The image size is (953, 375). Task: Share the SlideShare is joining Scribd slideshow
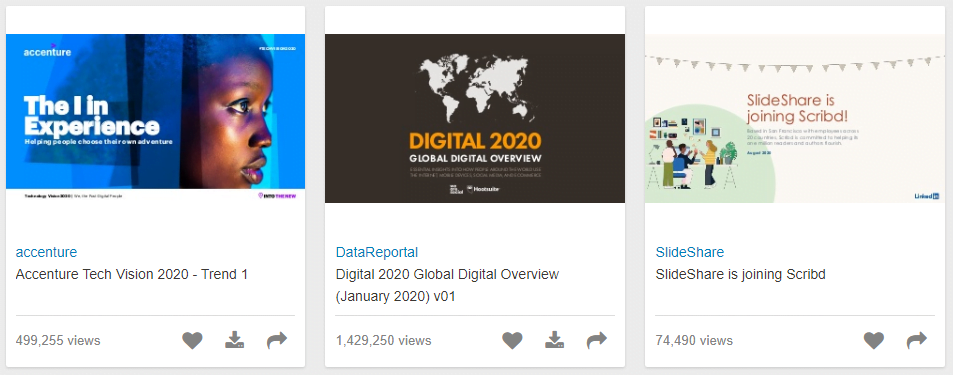(917, 340)
